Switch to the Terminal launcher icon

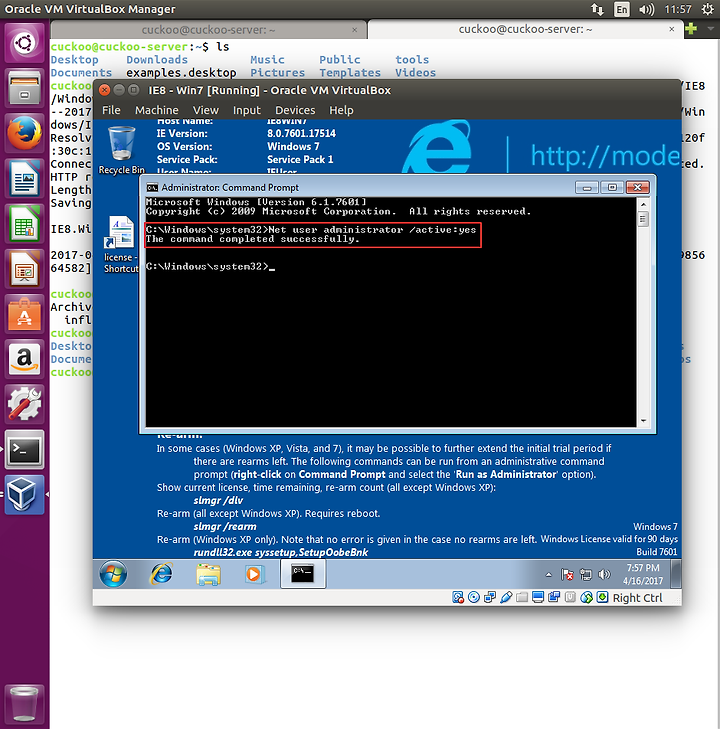tap(24, 449)
